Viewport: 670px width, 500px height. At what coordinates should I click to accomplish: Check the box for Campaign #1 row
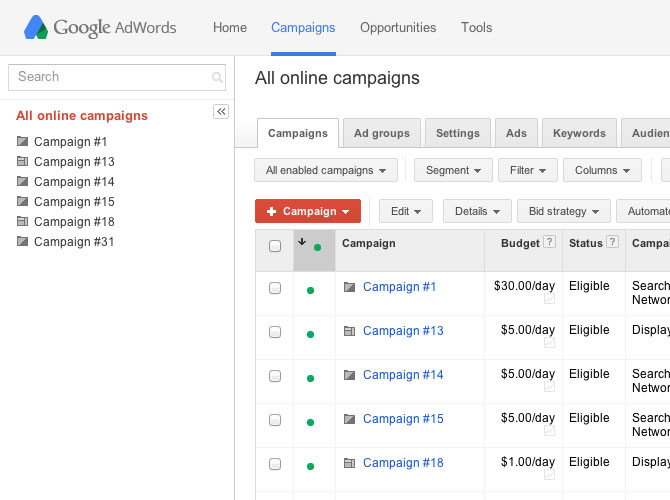[275, 288]
